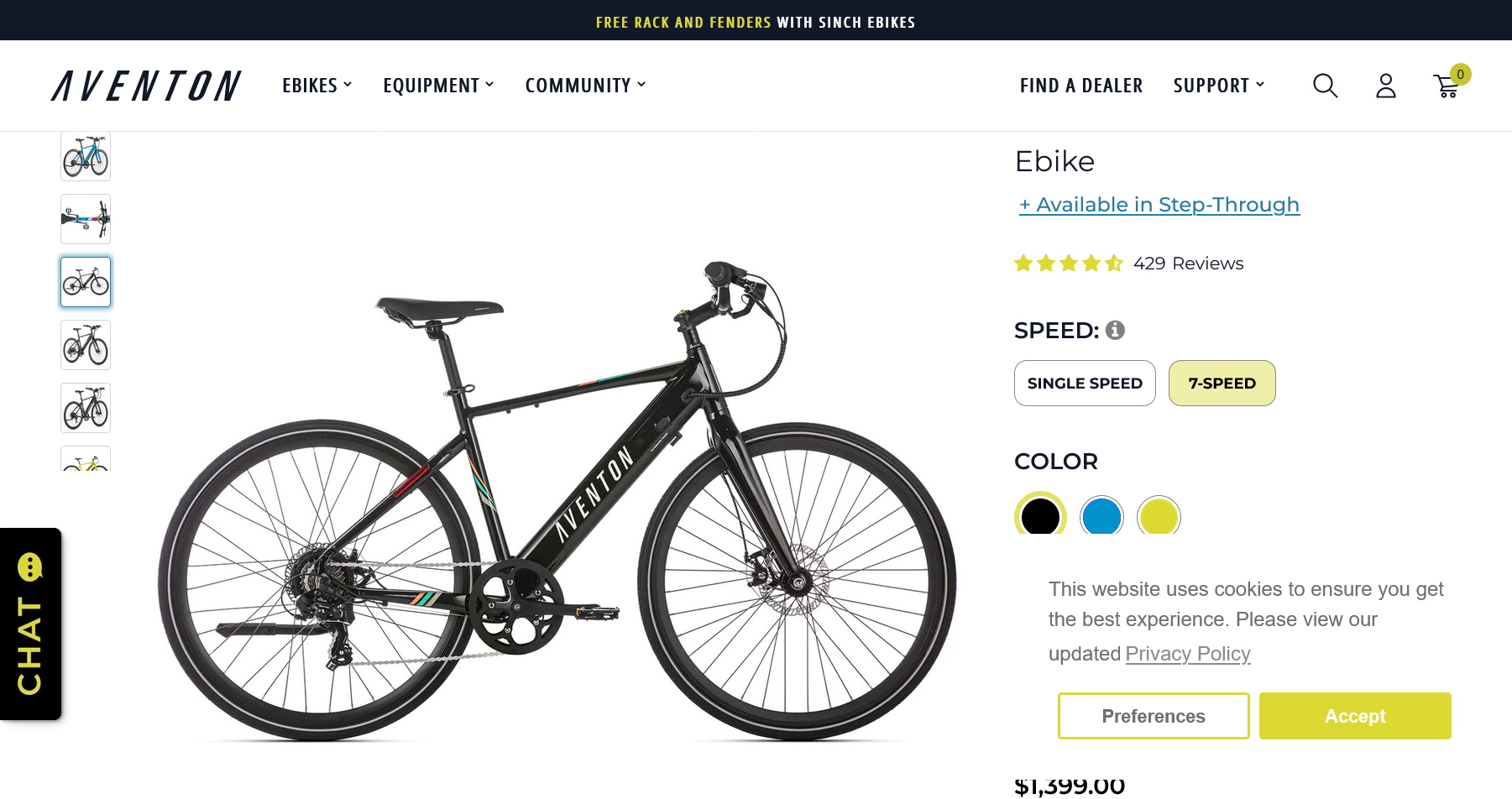
Task: Open the shopping cart icon
Action: coord(1447,86)
